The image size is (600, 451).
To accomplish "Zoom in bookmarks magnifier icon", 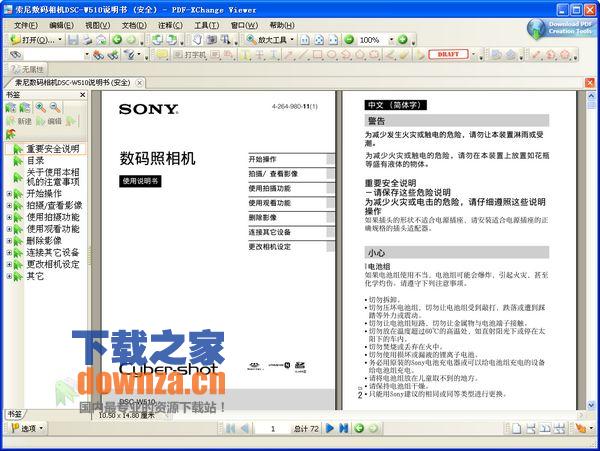I will point(41,108).
